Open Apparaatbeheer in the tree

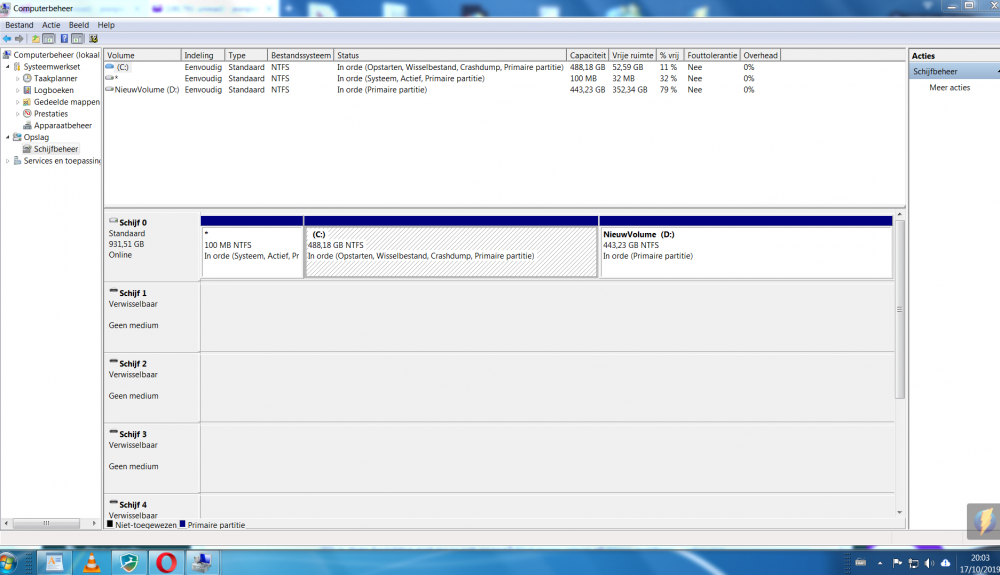pyautogui.click(x=62, y=126)
